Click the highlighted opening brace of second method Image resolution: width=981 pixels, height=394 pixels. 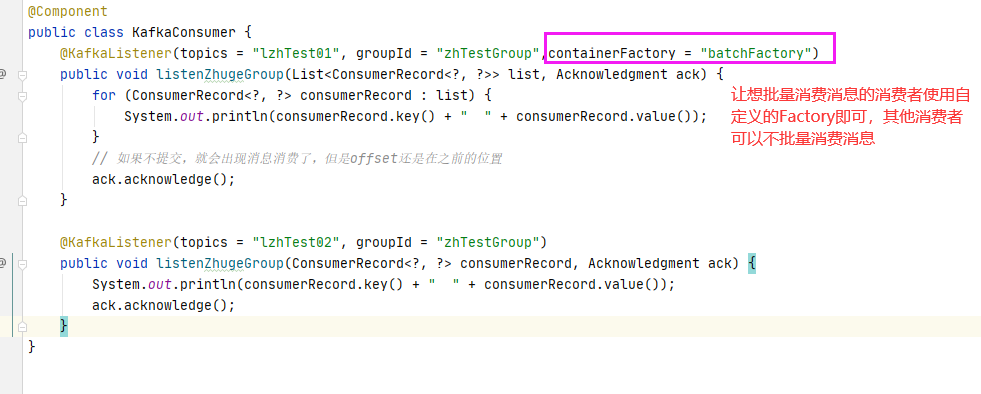[751, 263]
